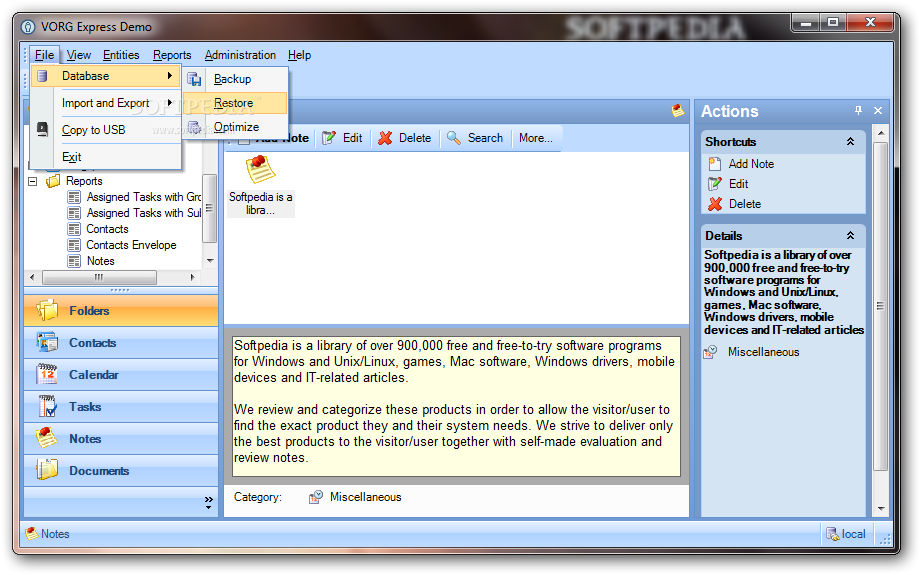Click the Documents folder navigation icon
This screenshot has width=921, height=575.
[47, 470]
